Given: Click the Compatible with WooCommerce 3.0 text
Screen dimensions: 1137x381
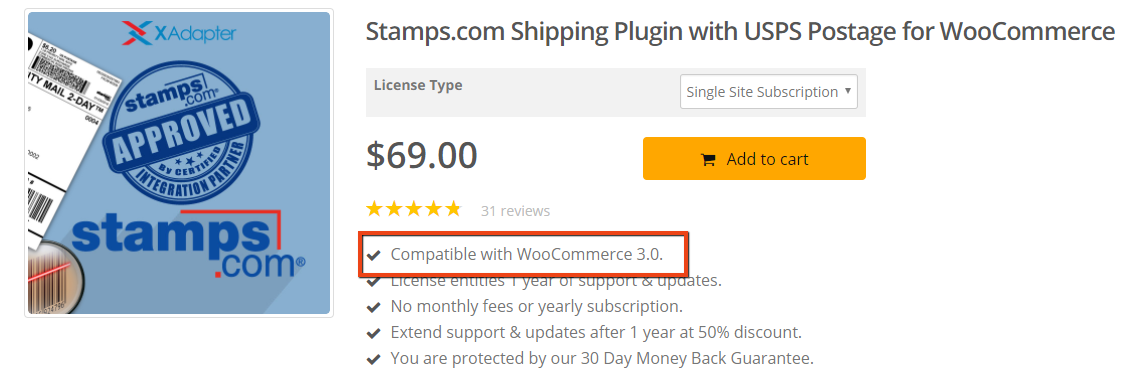Looking at the screenshot, I should click(x=527, y=255).
